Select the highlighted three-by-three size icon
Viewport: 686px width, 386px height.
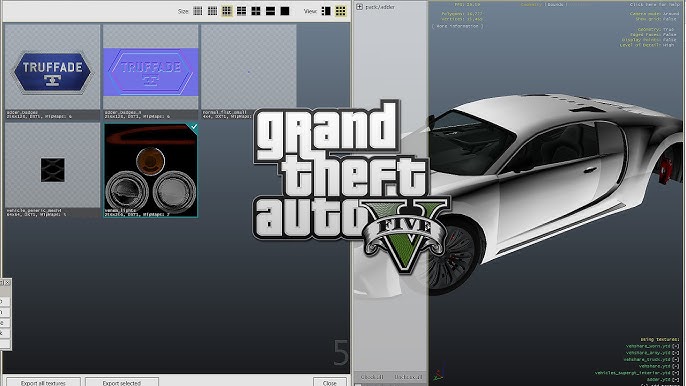tap(227, 11)
